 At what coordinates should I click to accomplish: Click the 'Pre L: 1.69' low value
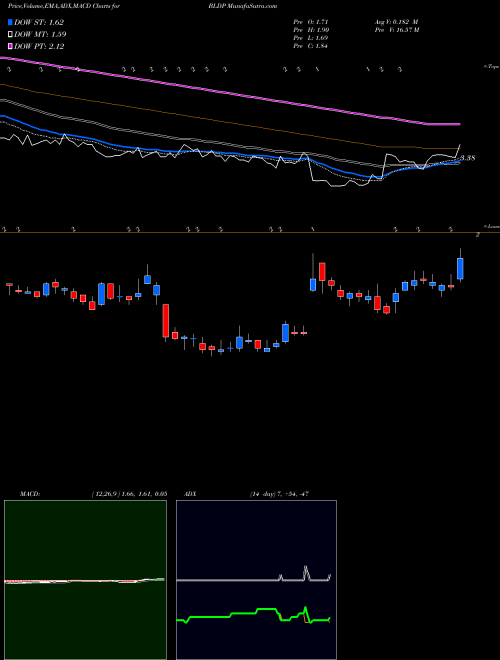pos(311,38)
